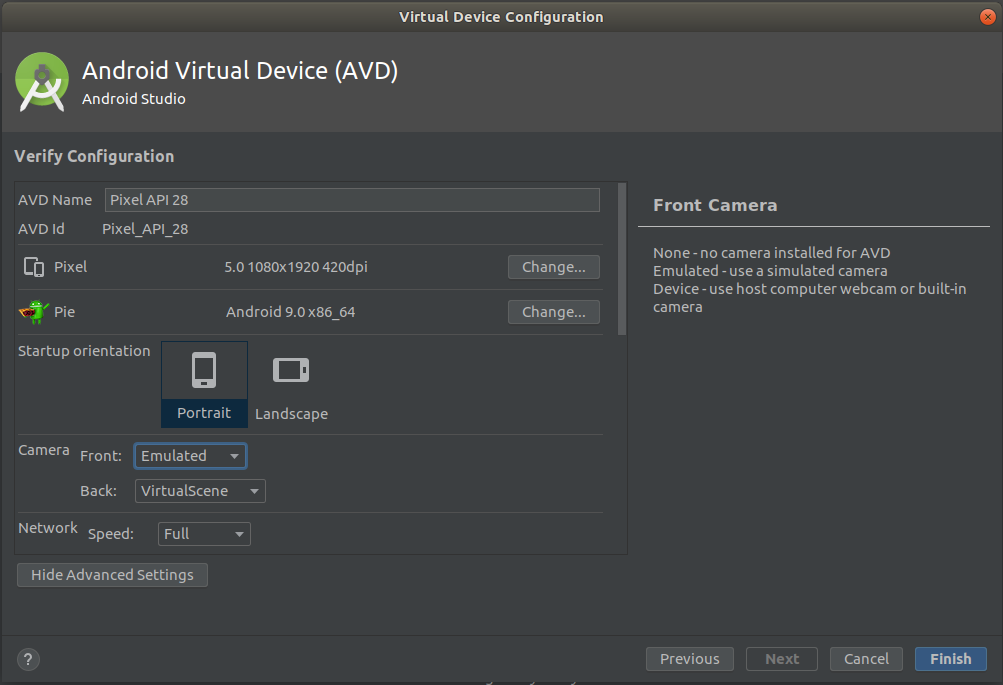Image resolution: width=1003 pixels, height=685 pixels.
Task: Open help via the question mark icon
Action: (x=27, y=659)
